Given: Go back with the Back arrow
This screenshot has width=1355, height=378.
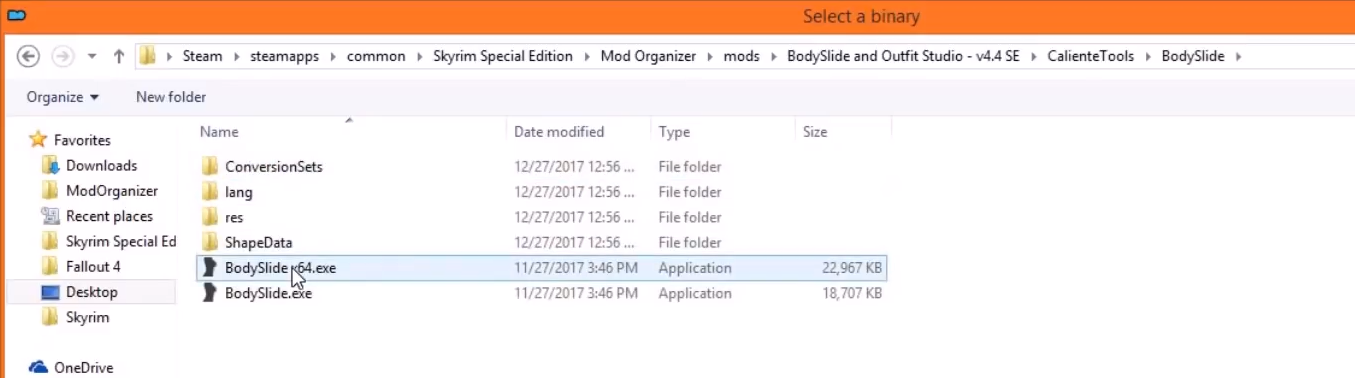Looking at the screenshot, I should (x=29, y=56).
